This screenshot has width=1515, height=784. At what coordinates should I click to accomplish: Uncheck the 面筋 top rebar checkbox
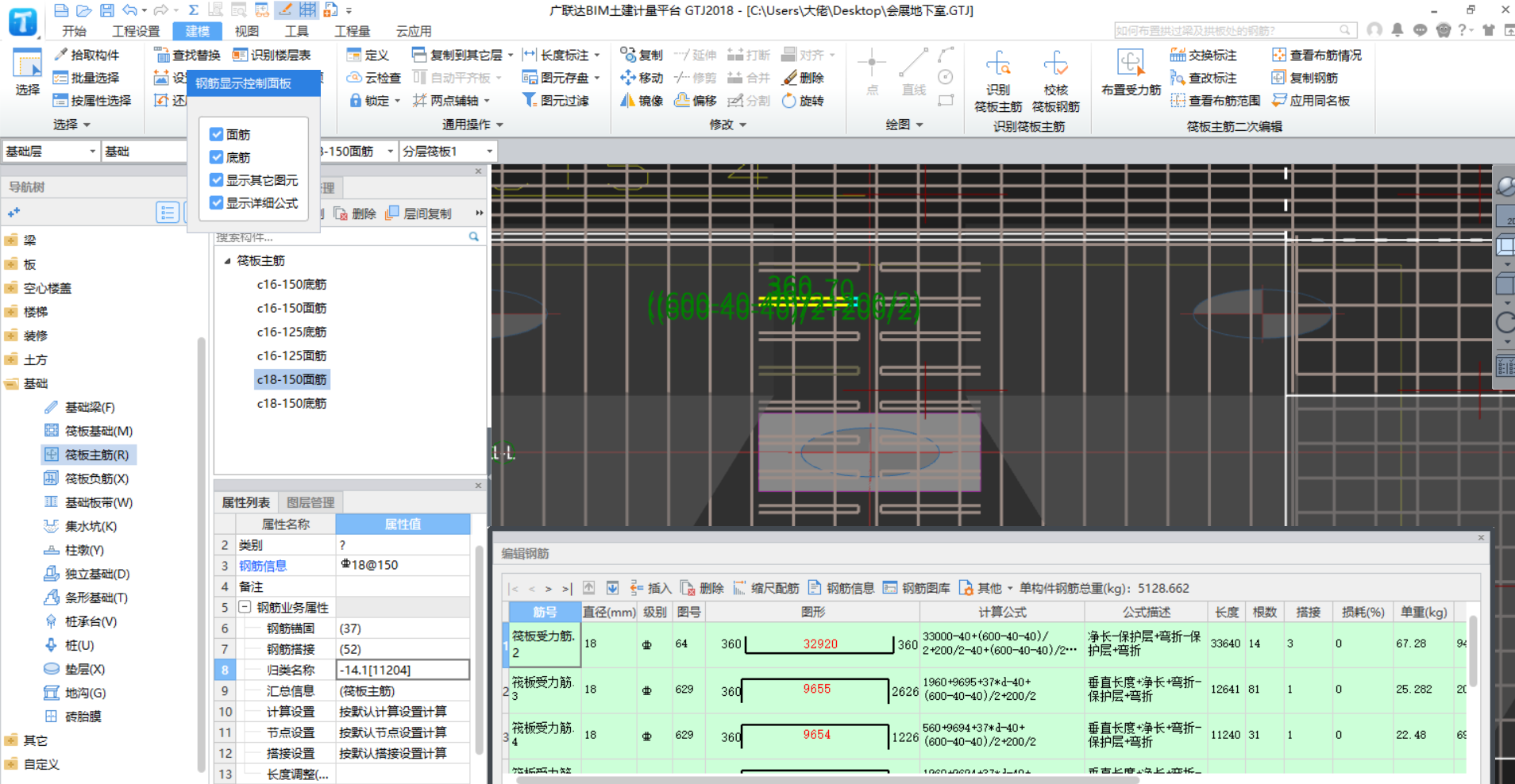pos(216,134)
